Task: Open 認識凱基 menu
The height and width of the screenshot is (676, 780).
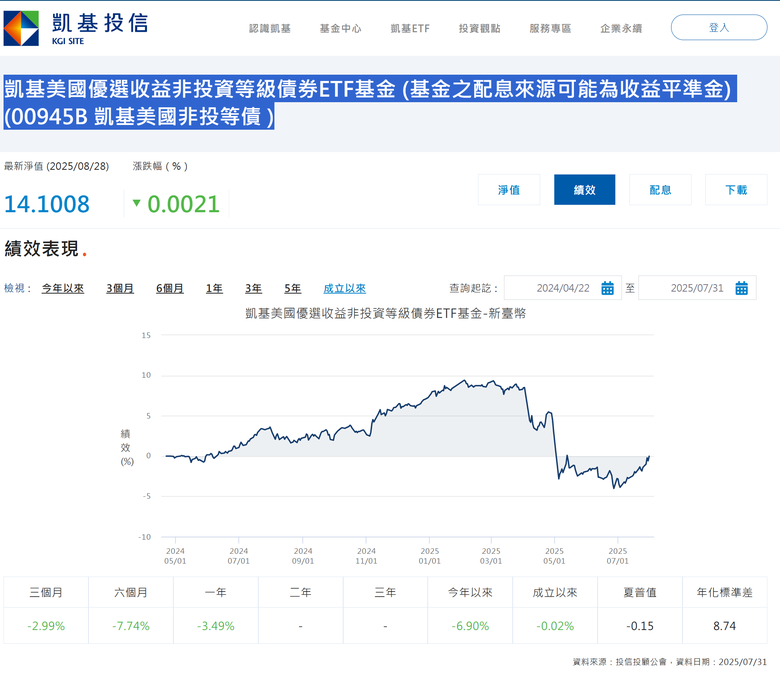Action: tap(270, 28)
